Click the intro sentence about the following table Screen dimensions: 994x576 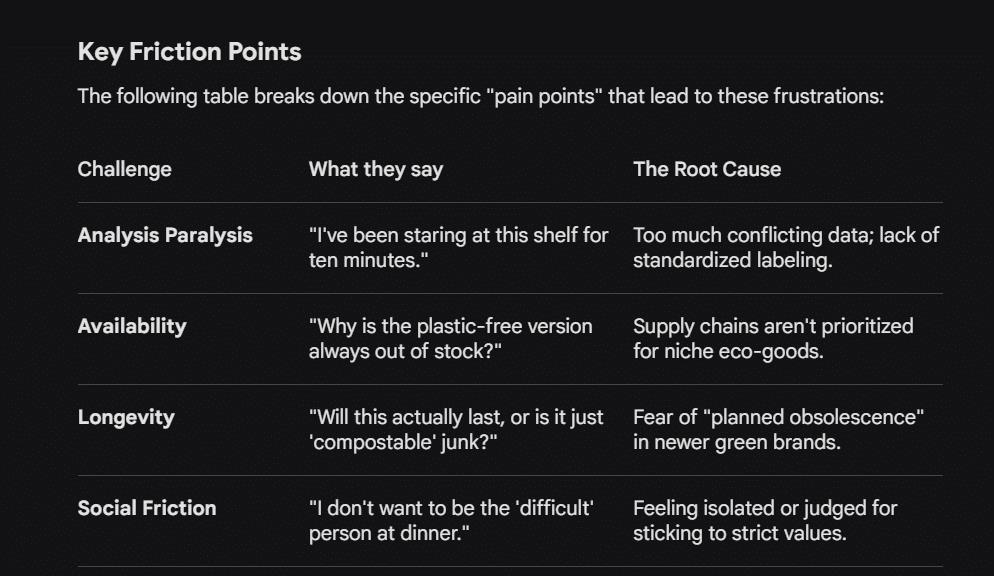pos(480,98)
